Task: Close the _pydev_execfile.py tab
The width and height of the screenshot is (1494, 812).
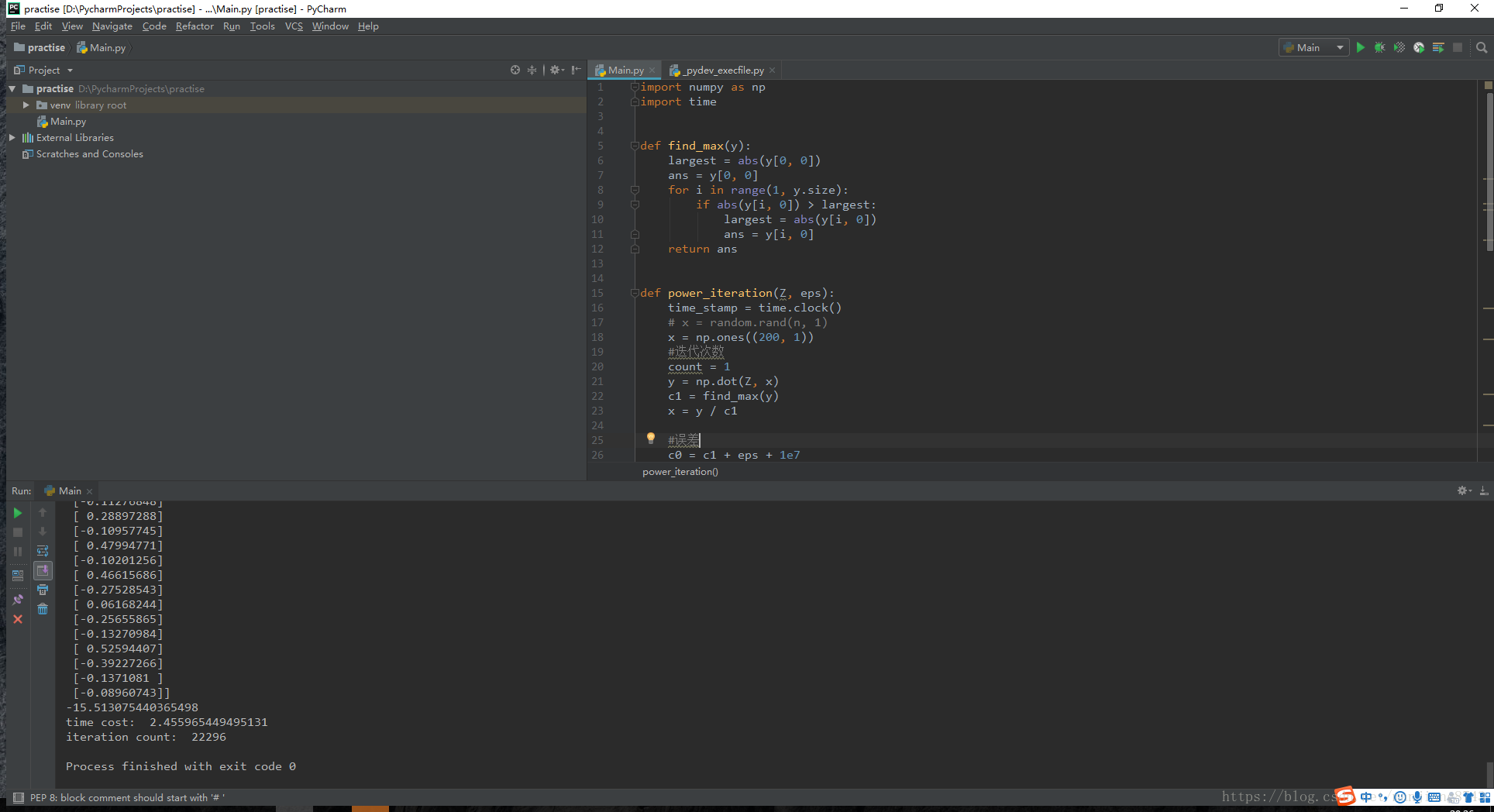Action: [x=772, y=71]
